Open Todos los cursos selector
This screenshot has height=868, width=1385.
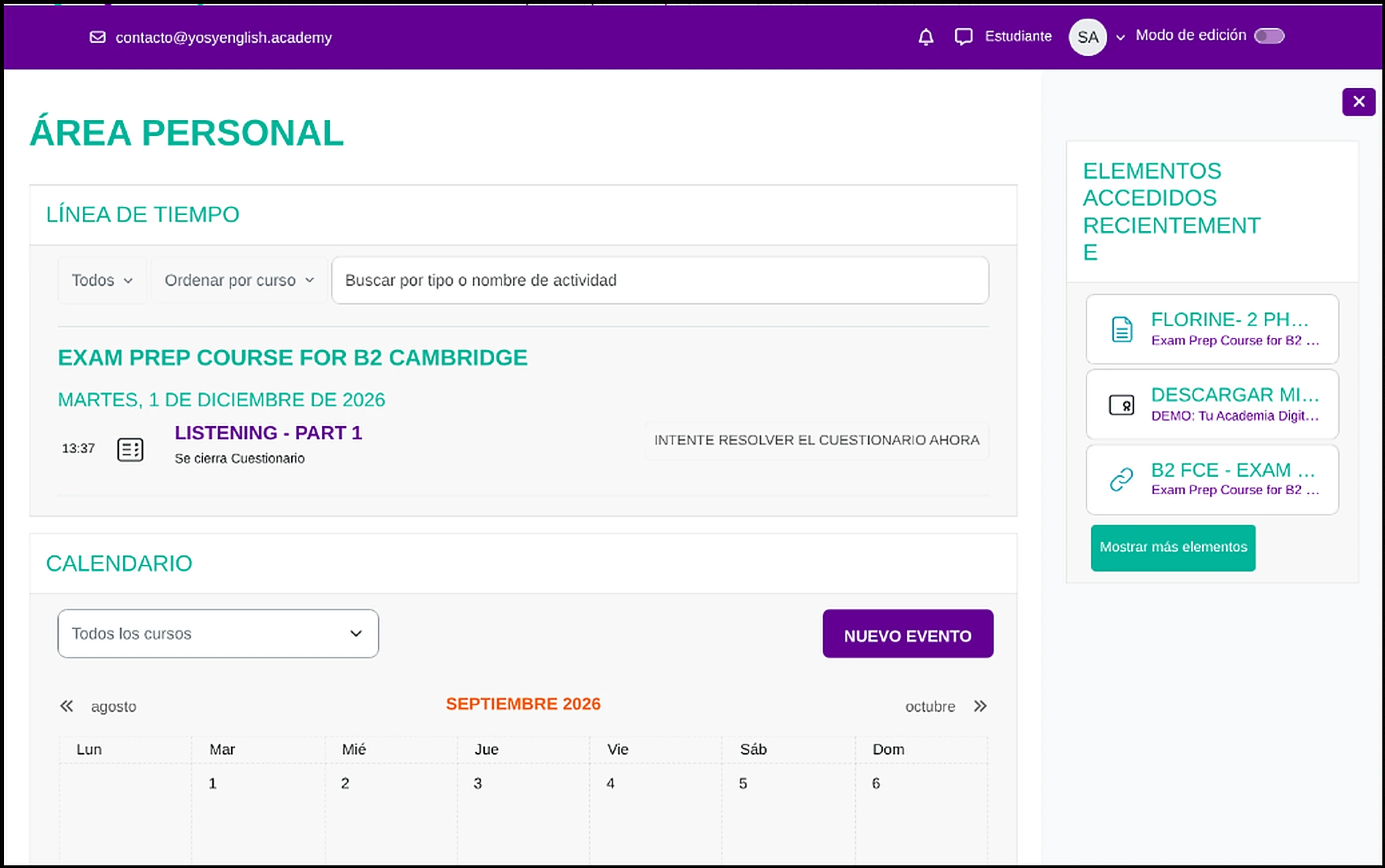pos(218,634)
